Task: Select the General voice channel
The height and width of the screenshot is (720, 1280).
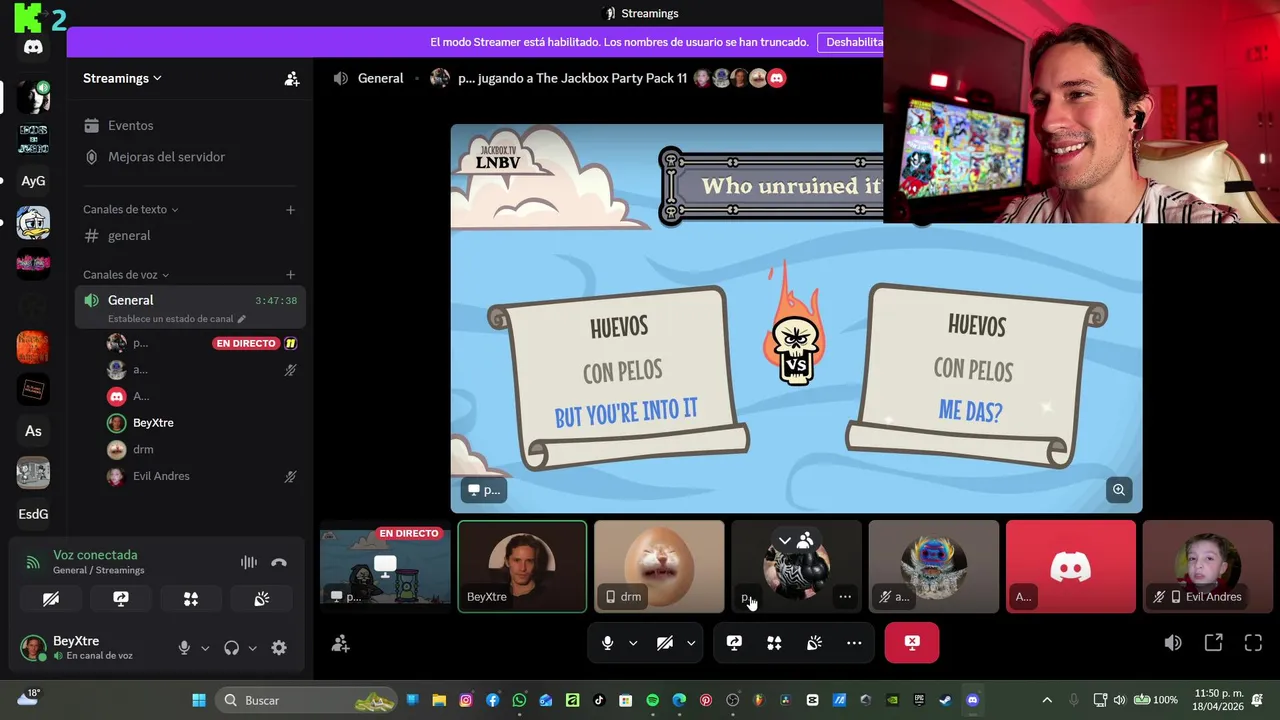Action: point(190,308)
